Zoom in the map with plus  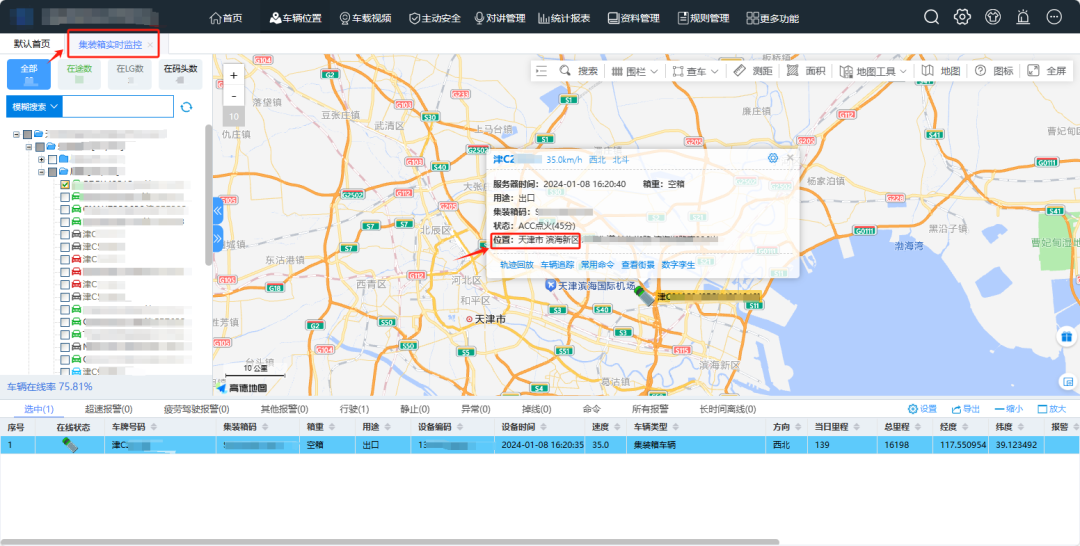[x=234, y=76]
